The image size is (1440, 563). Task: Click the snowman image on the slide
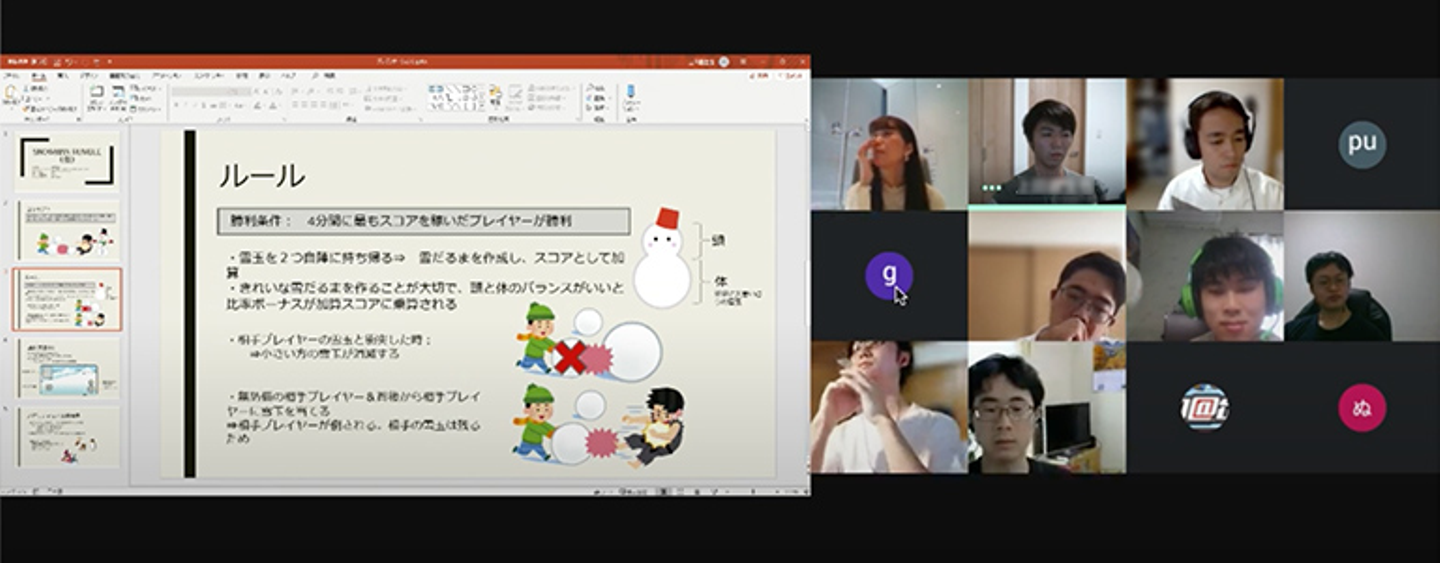click(663, 258)
